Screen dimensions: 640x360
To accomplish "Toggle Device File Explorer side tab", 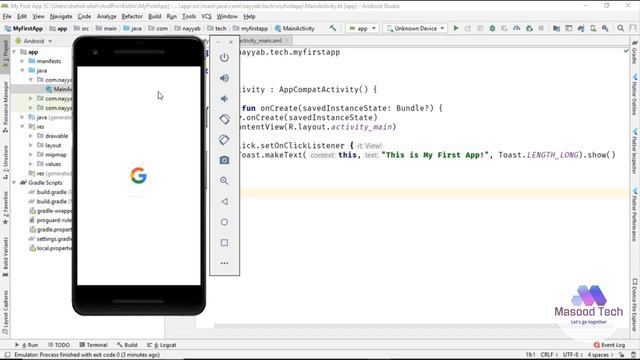I will tap(635, 305).
